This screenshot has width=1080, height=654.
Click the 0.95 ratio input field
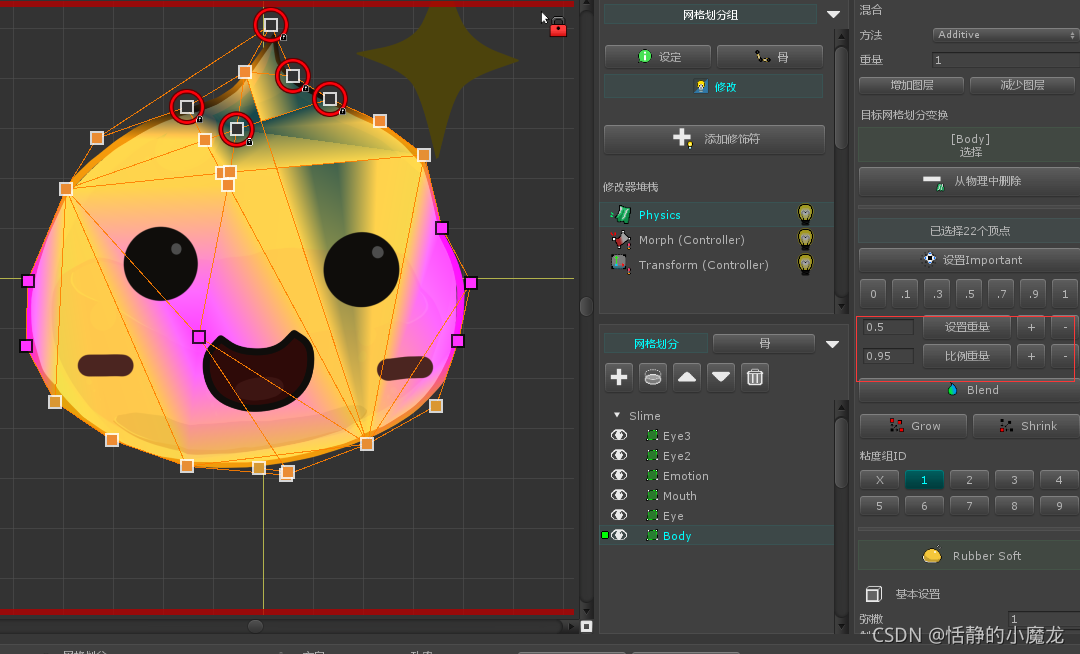click(889, 356)
